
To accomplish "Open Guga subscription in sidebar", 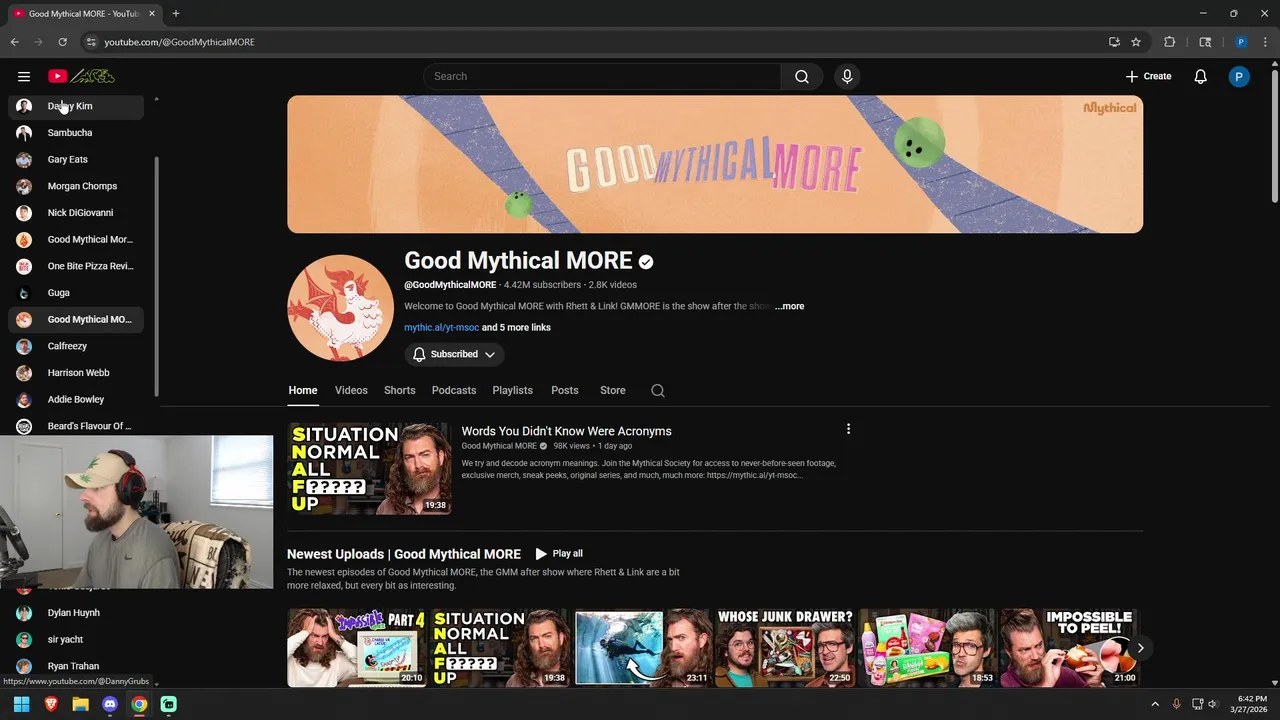I will point(76,293).
